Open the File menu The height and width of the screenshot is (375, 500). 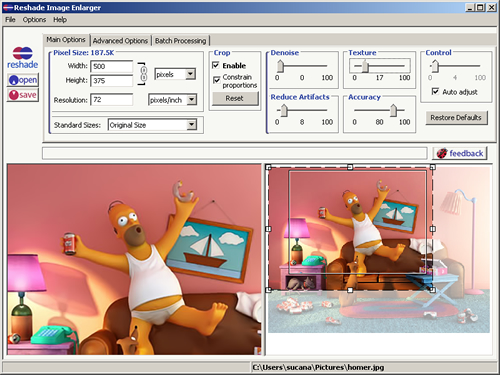pos(10,20)
